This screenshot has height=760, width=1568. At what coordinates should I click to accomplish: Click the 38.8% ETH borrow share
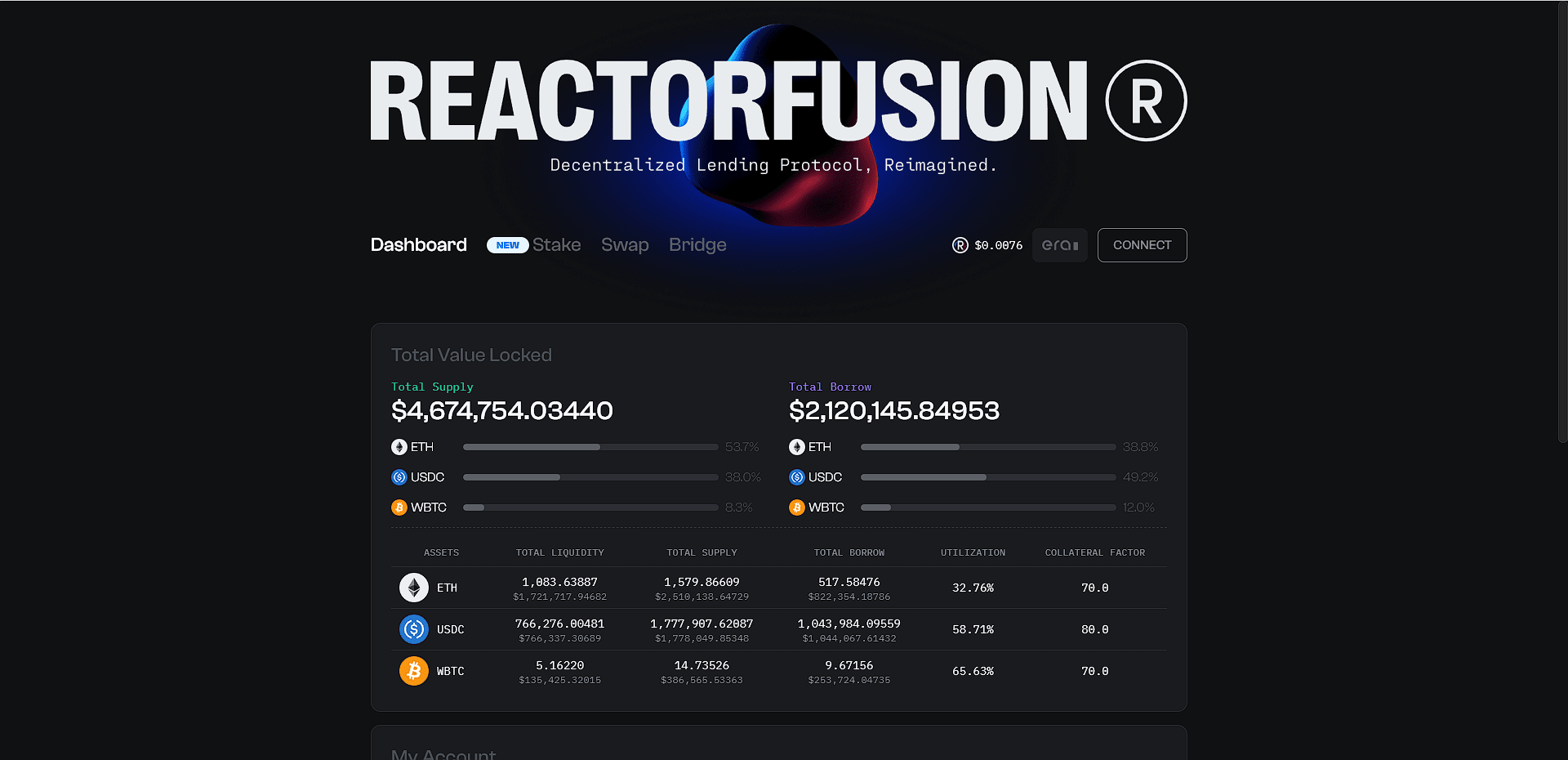[1141, 447]
